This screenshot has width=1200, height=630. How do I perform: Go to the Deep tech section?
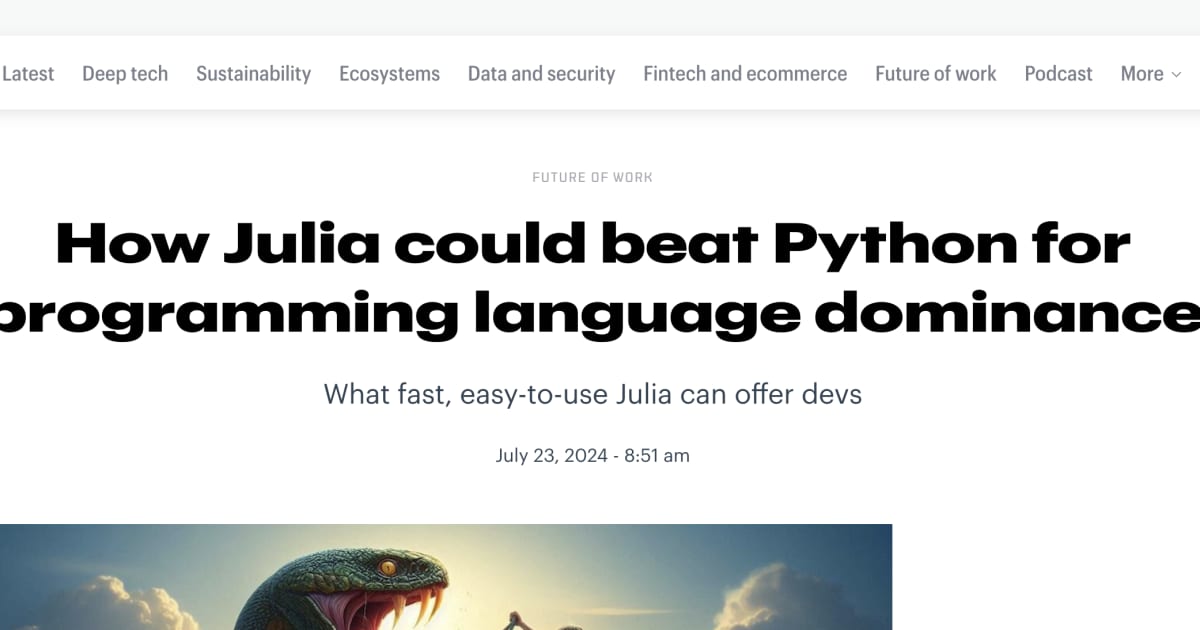(124, 73)
